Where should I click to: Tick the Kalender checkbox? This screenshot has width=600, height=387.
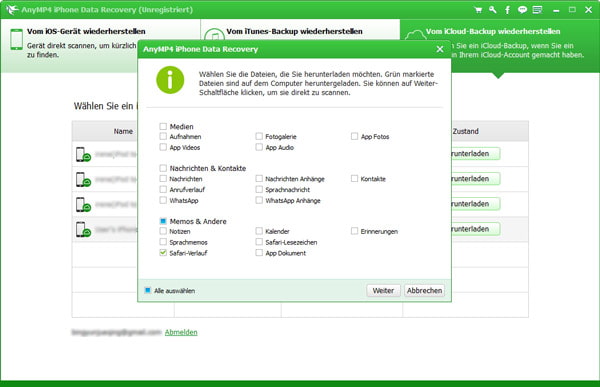coord(259,231)
